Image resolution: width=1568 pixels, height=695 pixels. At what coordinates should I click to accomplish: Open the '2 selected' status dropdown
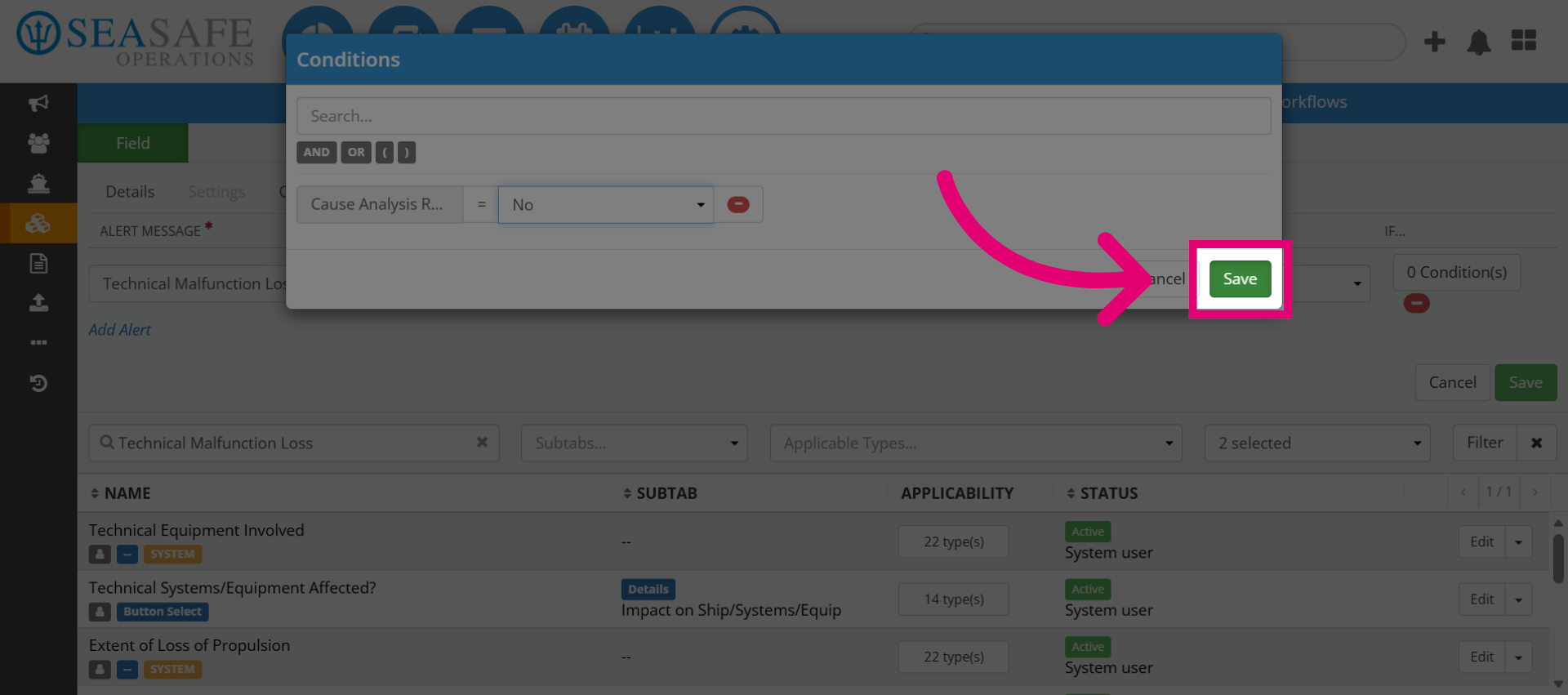pyautogui.click(x=1317, y=443)
